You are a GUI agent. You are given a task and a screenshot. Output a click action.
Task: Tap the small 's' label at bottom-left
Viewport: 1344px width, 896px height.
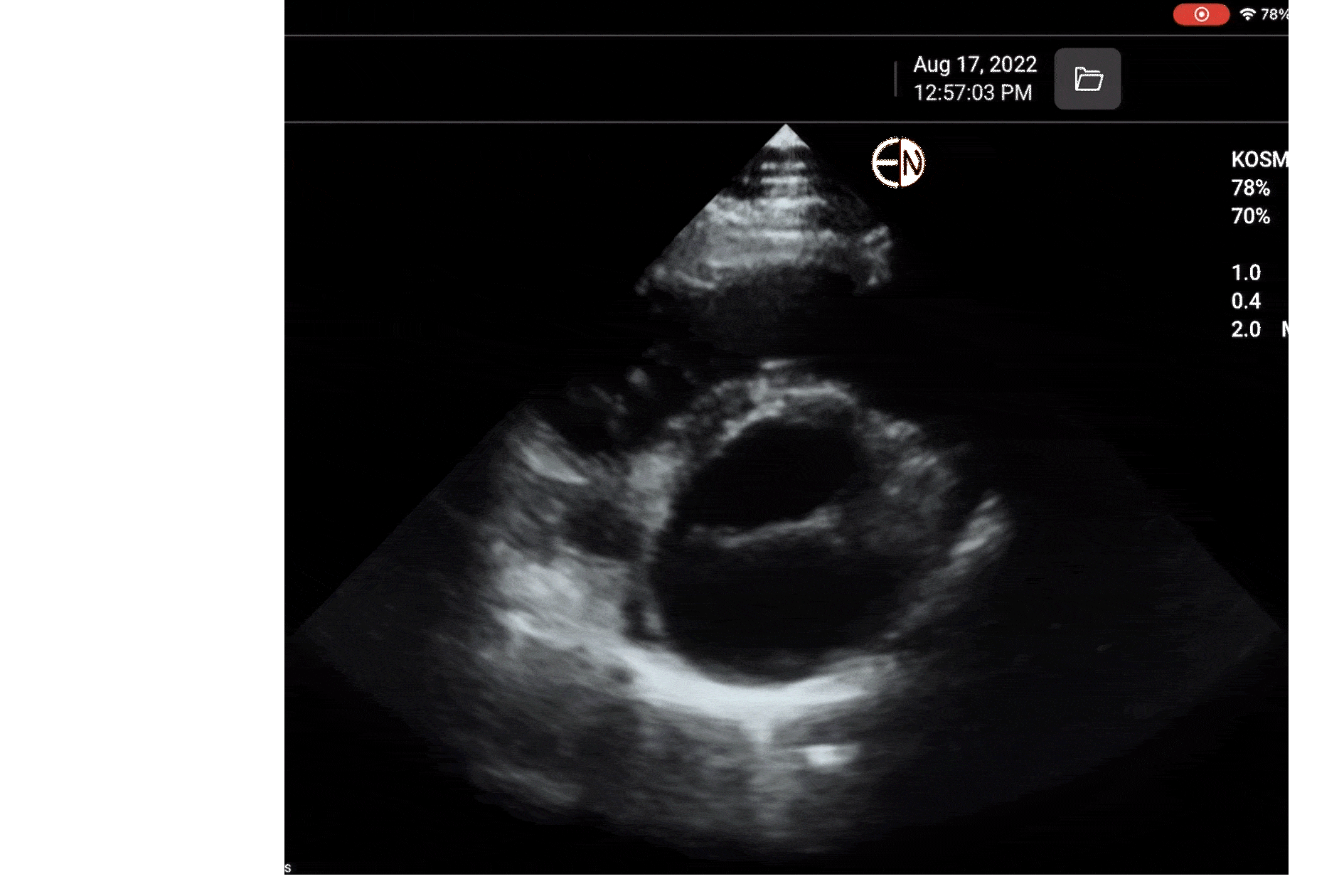pos(287,868)
